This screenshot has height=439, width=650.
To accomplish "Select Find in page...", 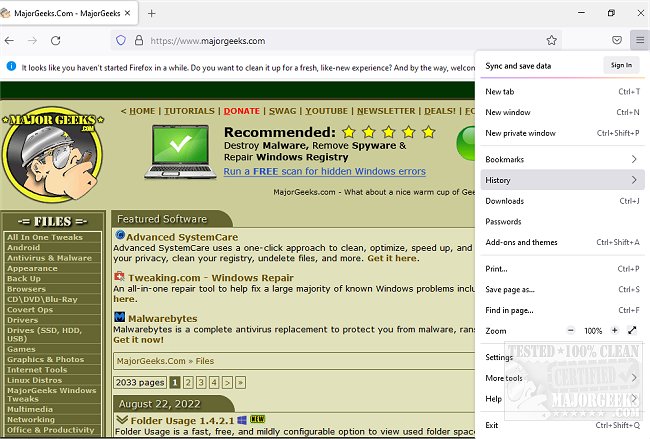I will tap(562, 310).
